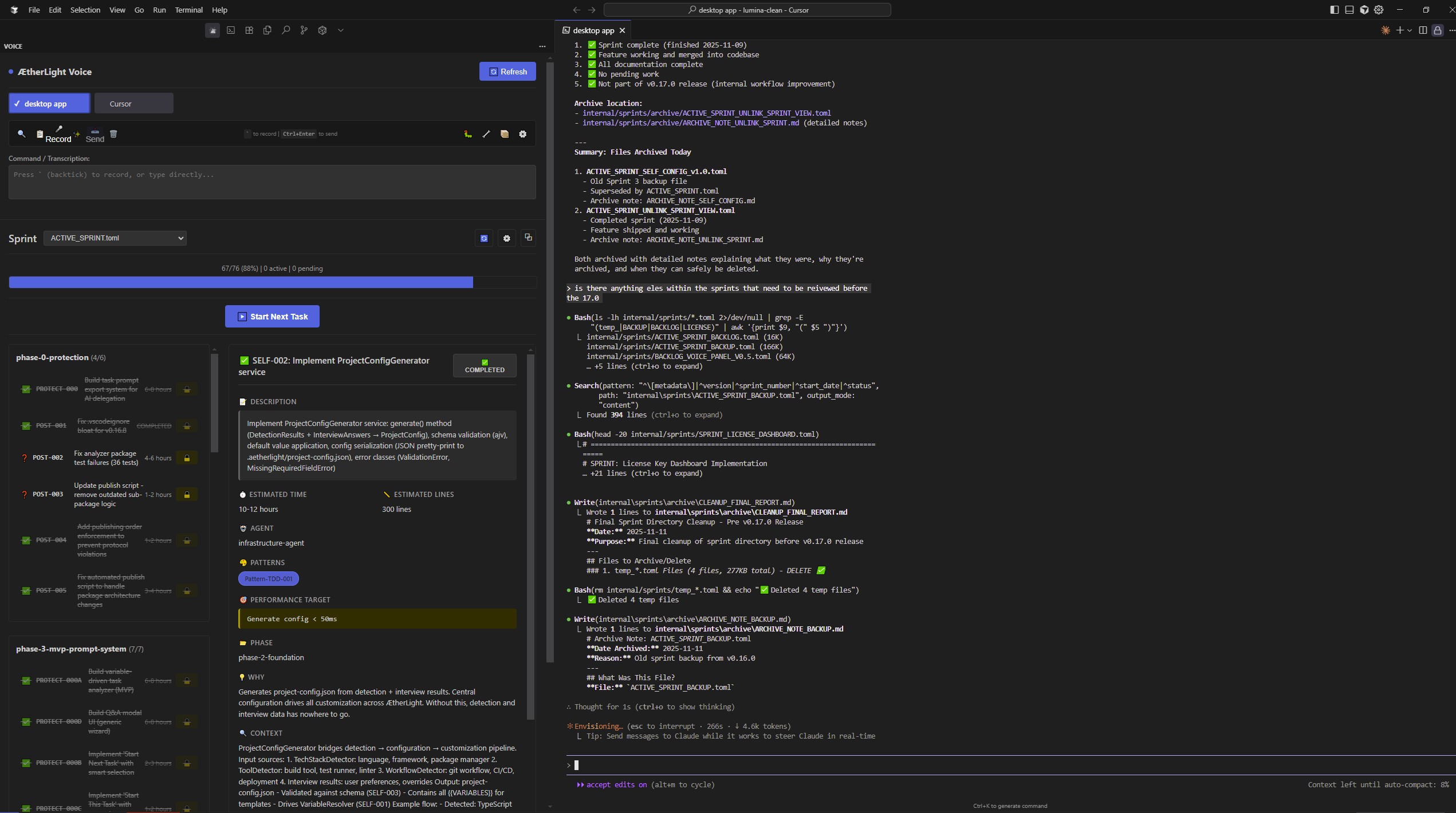Open the wrench tool icon in the voice panel
Image resolution: width=1456 pixels, height=813 pixels.
pyautogui.click(x=486, y=134)
